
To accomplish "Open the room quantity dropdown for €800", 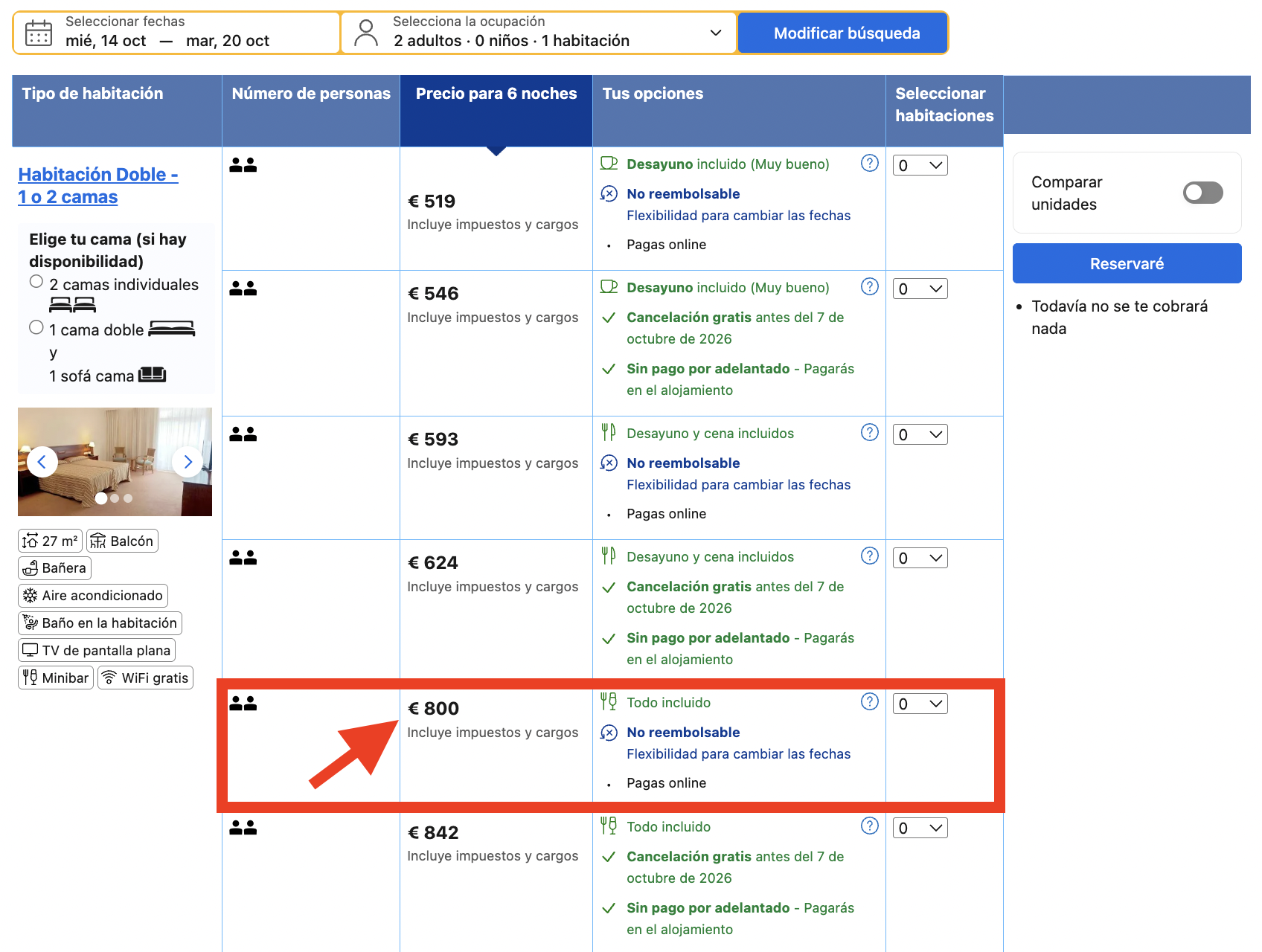I will [x=920, y=704].
